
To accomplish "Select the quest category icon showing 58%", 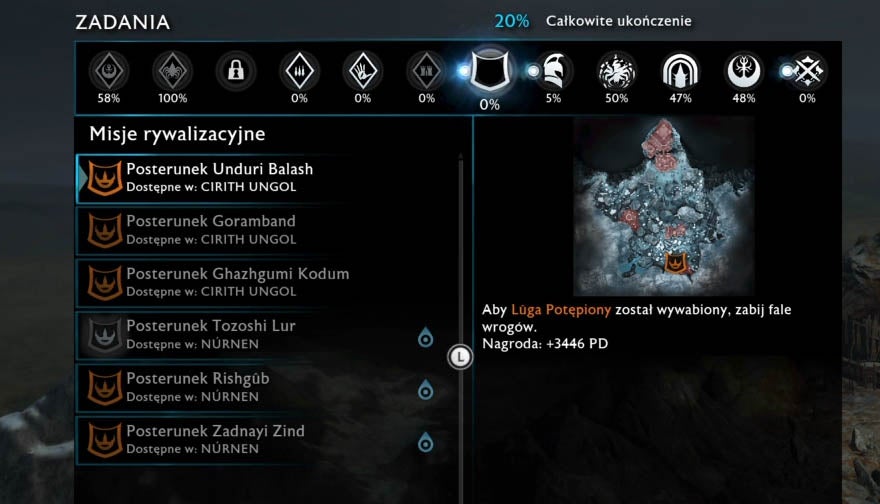I will (109, 71).
